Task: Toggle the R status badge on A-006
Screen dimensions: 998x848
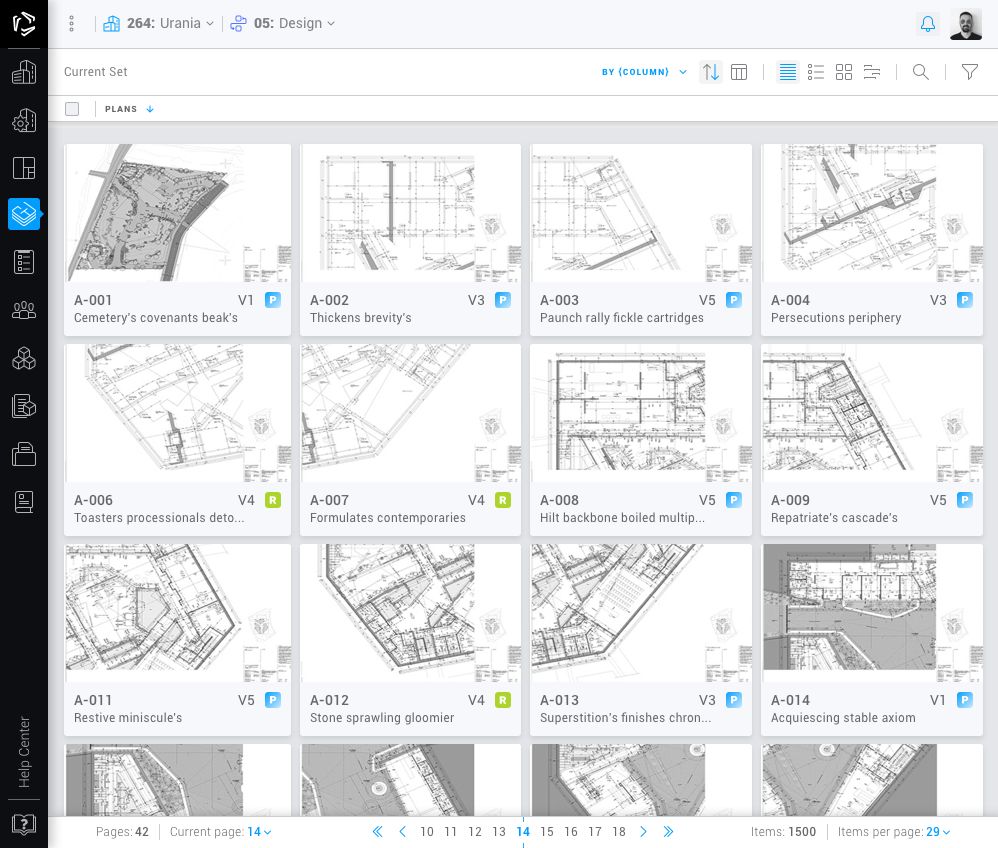Action: [273, 500]
